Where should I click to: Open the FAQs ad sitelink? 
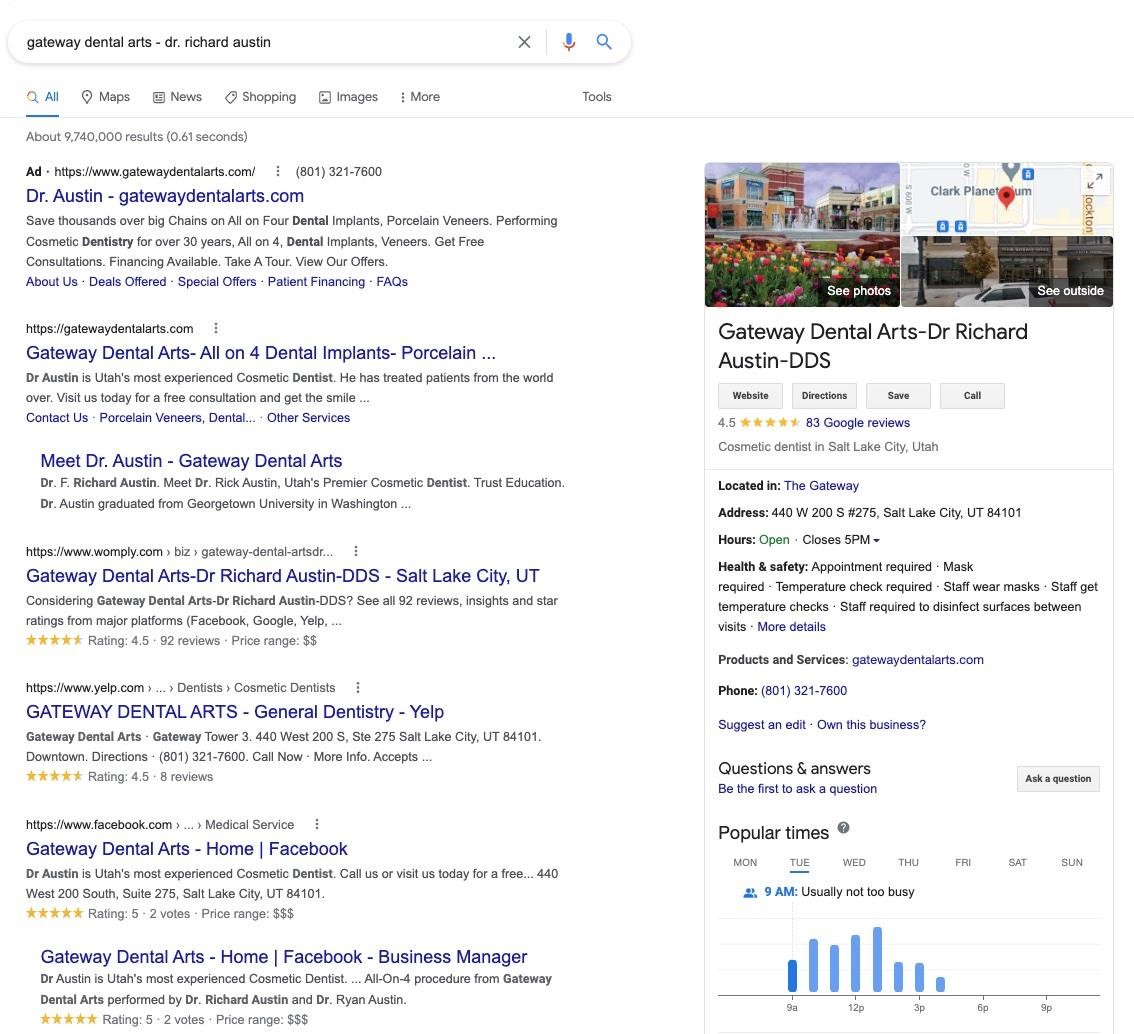pos(392,282)
